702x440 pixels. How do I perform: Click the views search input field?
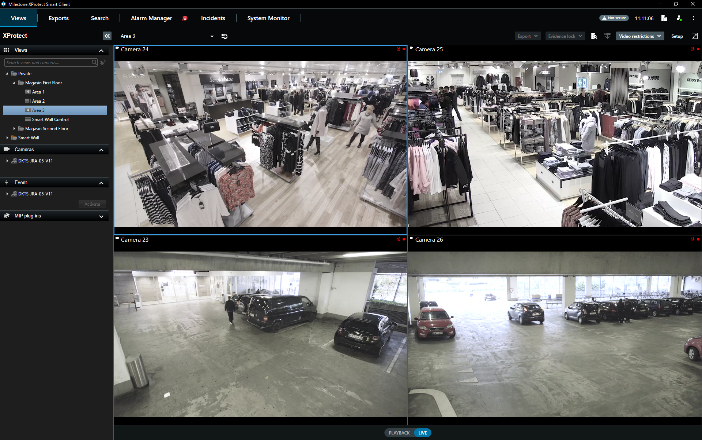coord(52,63)
